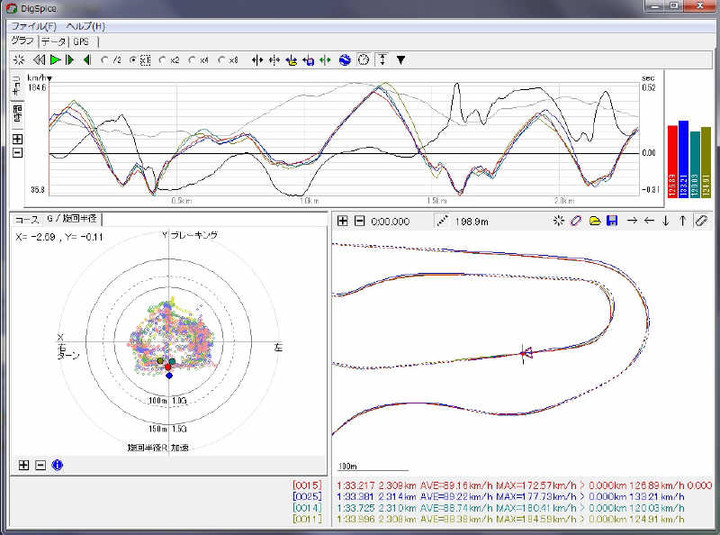The image size is (720, 535).
Task: Click the blue info icon under G plot
Action: [57, 465]
